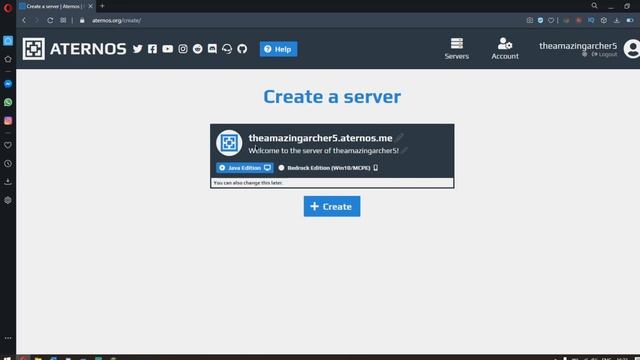Open Downloads in the sidebar
Viewport: 640px width, 360px height.
pos(8,182)
